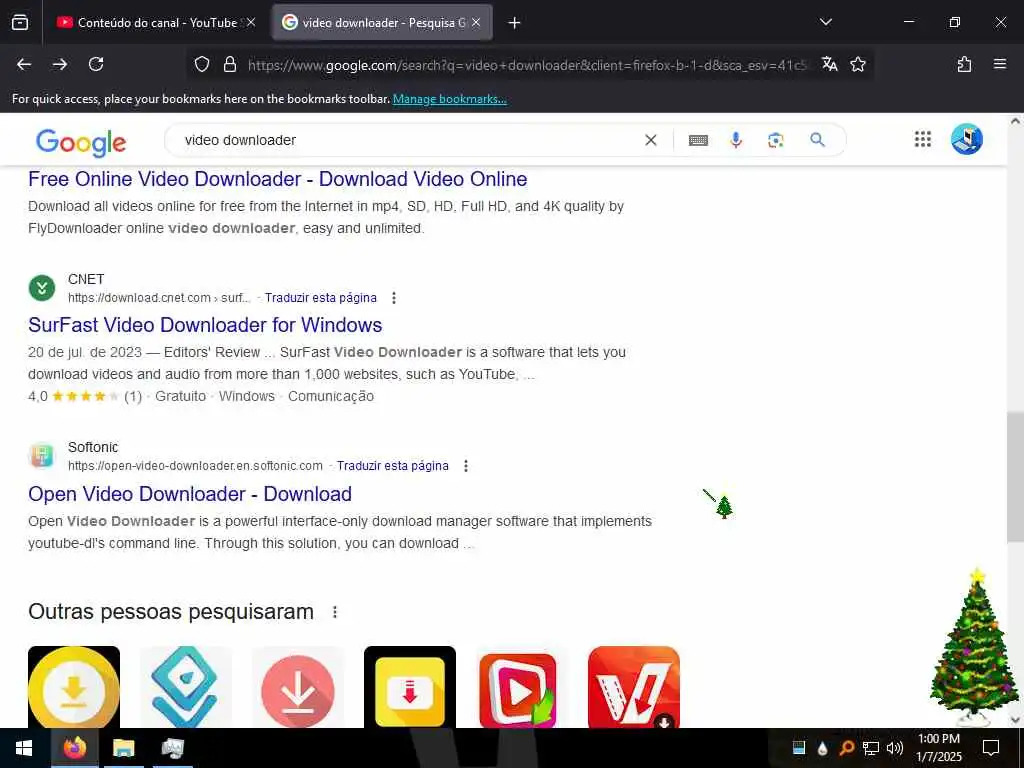
Task: Start voice search with microphone icon
Action: point(736,140)
